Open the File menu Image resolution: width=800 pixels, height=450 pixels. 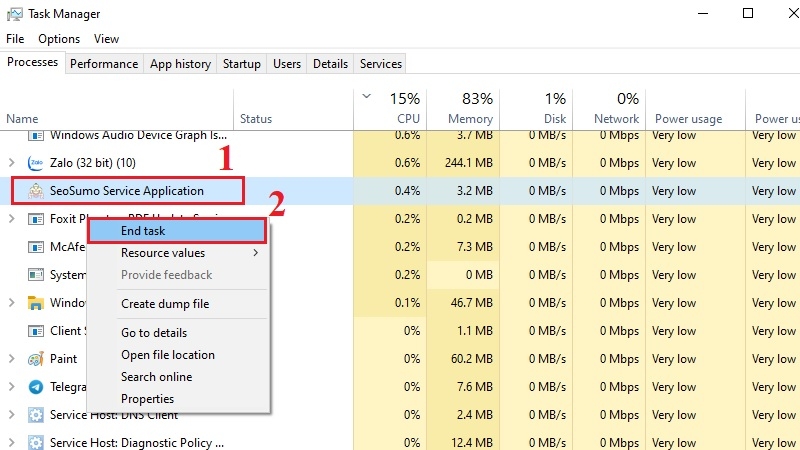pyautogui.click(x=15, y=39)
